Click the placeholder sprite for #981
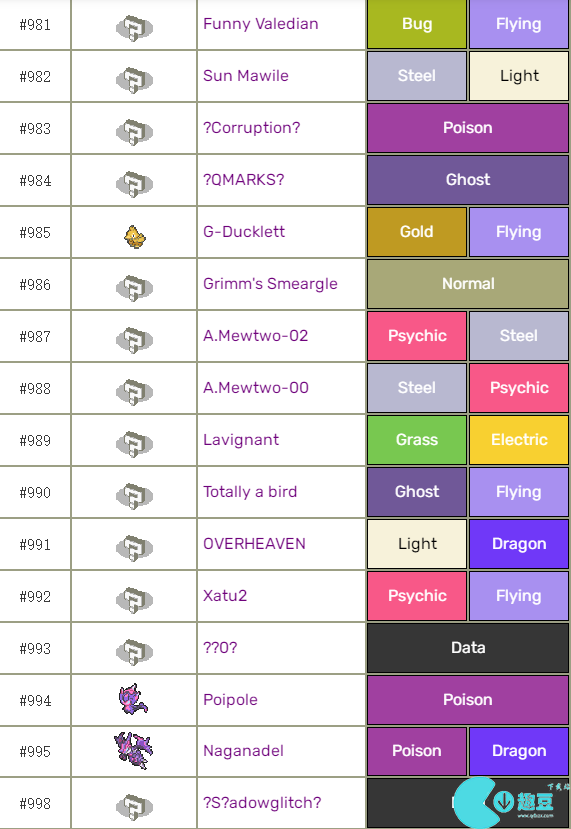Image resolution: width=571 pixels, height=829 pixels. [x=134, y=28]
